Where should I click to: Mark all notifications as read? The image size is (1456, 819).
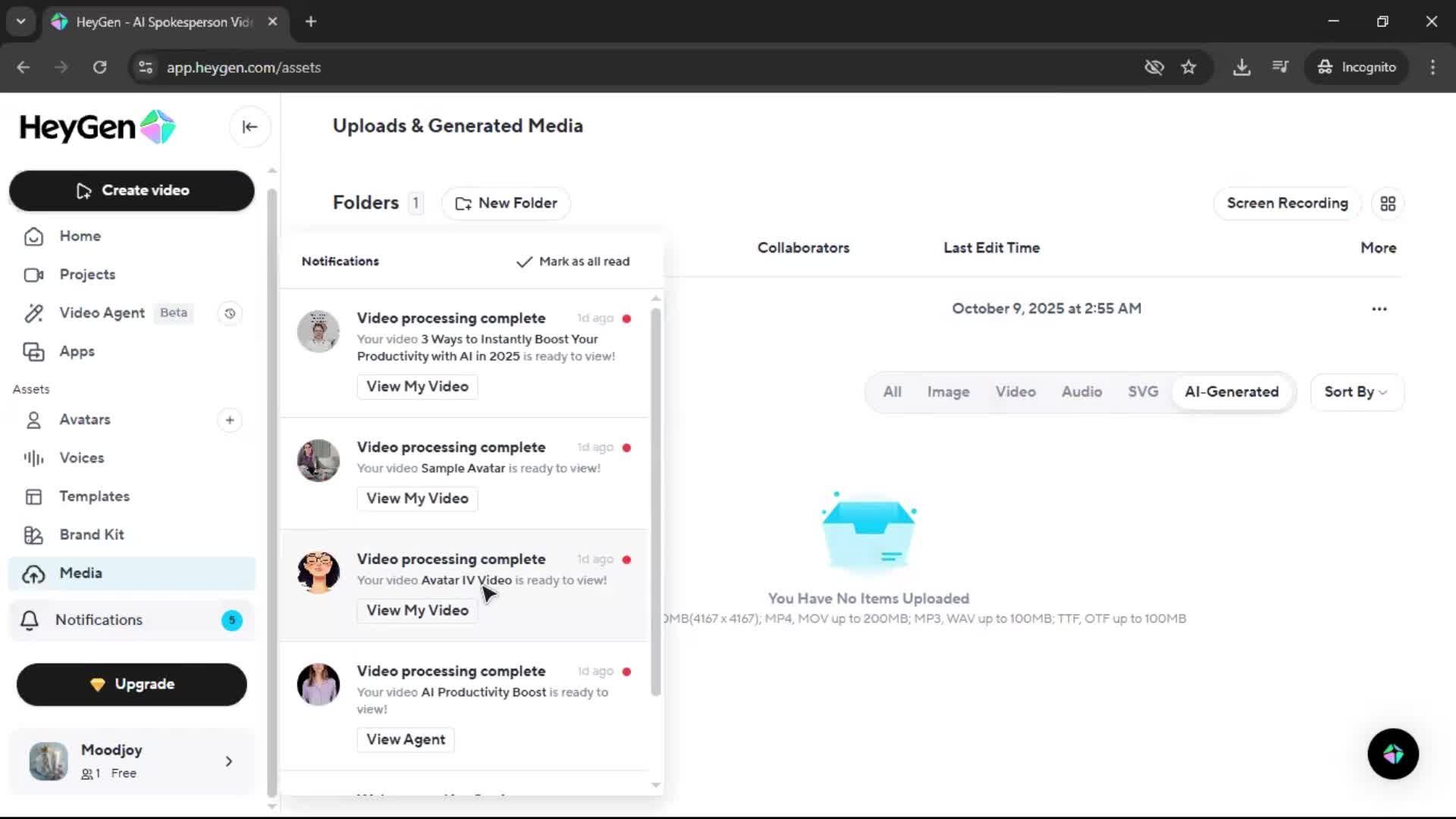pos(573,262)
